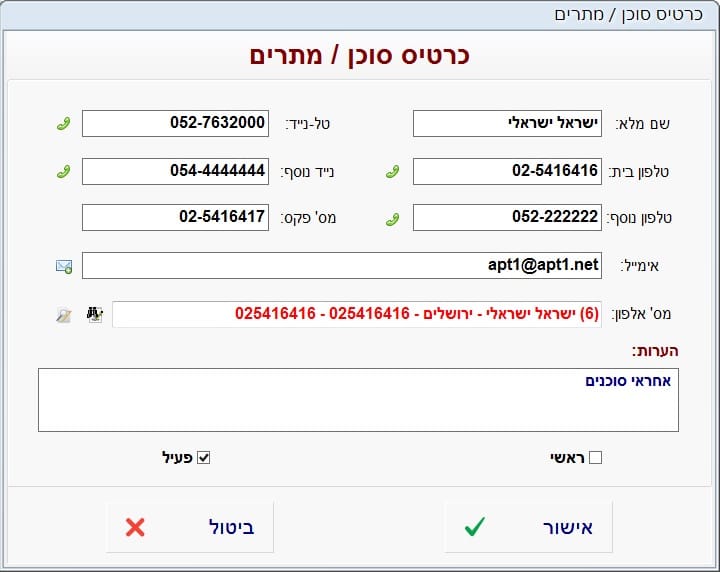Enable the ראשי checkbox
Viewport: 720px width, 572px height.
tap(596, 458)
